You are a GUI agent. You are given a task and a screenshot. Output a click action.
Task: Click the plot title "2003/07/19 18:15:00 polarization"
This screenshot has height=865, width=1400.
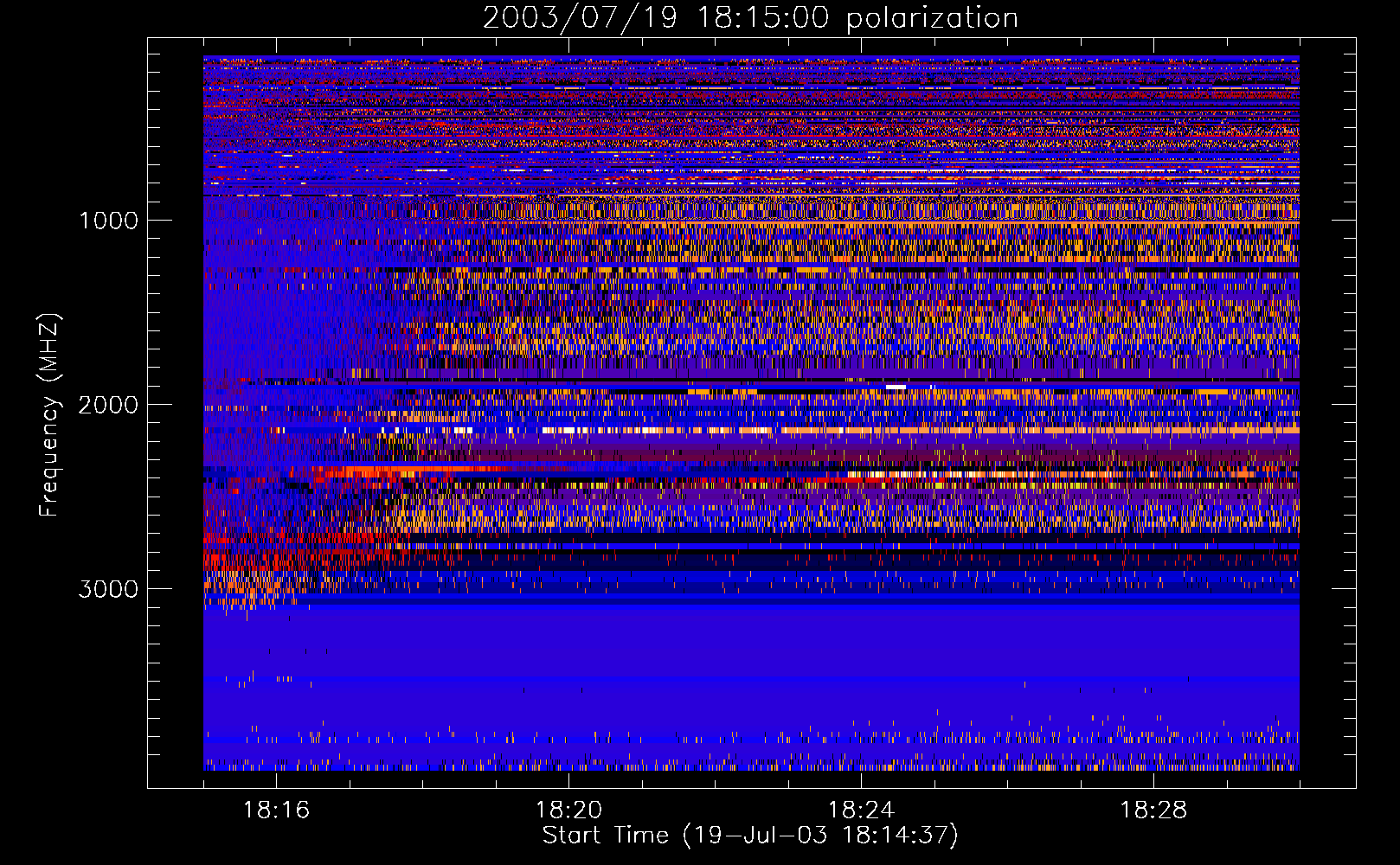[750, 18]
